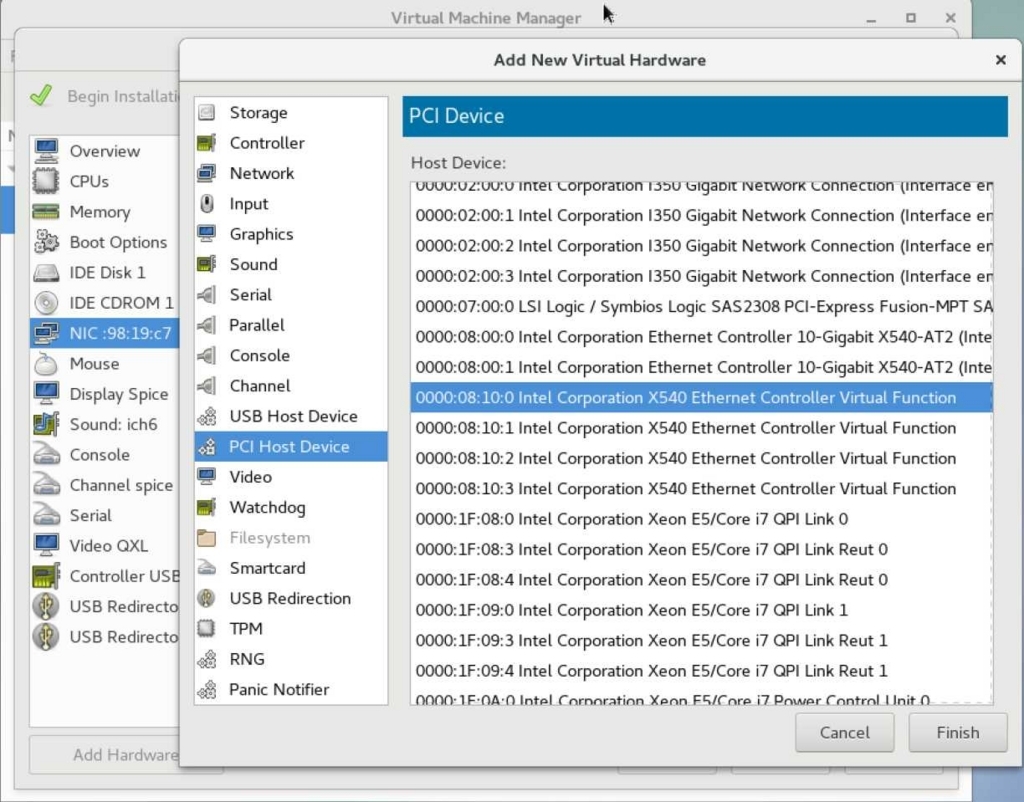Select 0000:07:00:0 LSI Logic SAS2308 device

(x=701, y=307)
